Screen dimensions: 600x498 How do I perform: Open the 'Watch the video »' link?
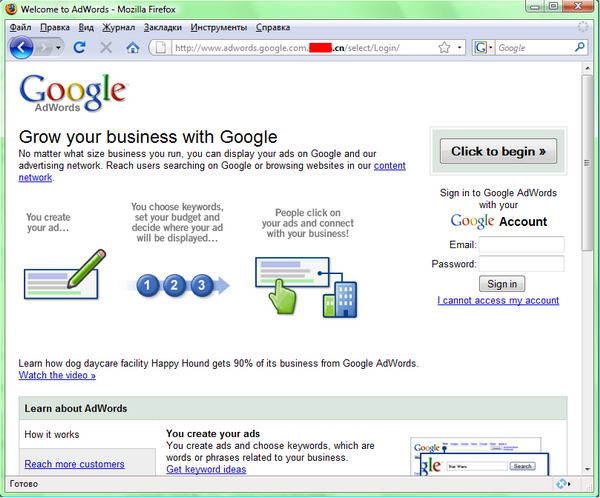(57, 375)
